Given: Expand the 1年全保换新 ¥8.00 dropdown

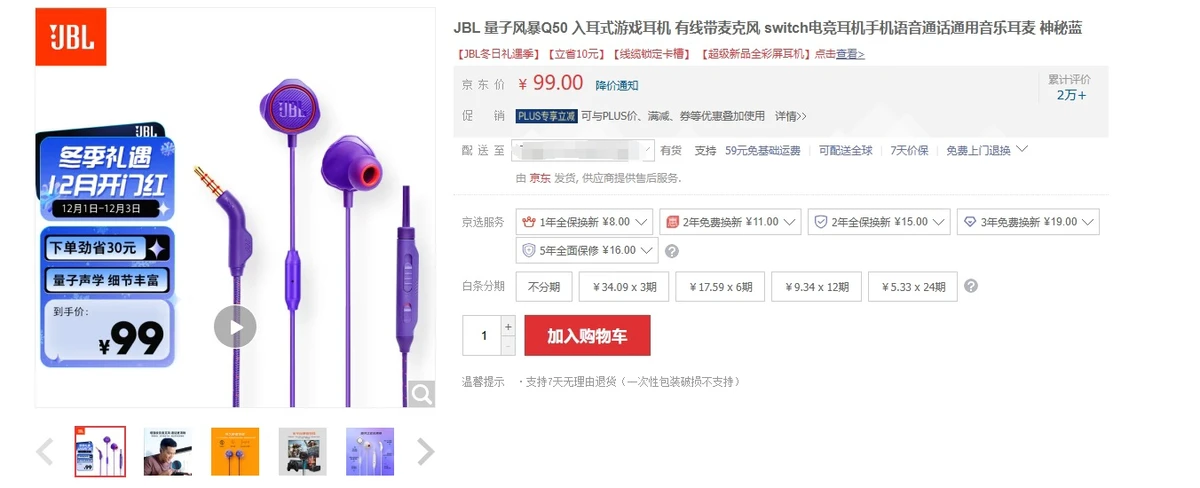Looking at the screenshot, I should [x=585, y=222].
